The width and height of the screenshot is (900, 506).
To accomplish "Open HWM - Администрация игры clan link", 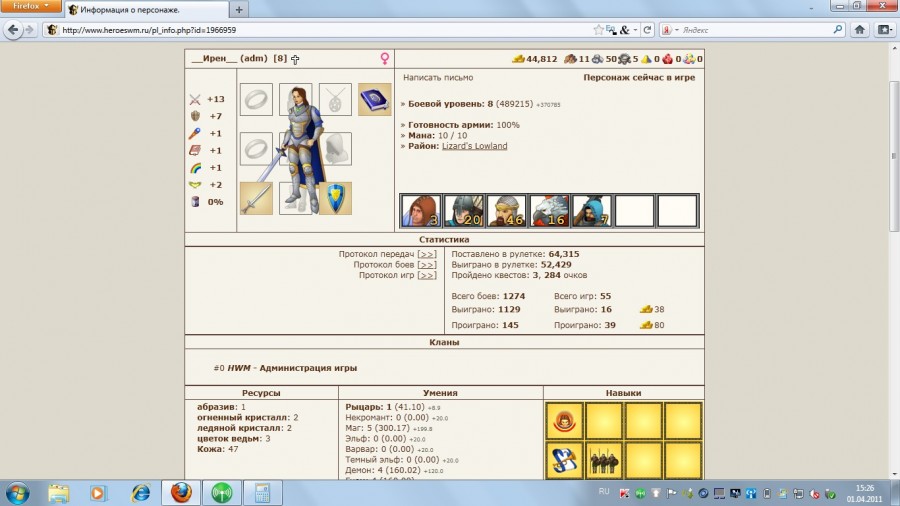I will tap(292, 368).
